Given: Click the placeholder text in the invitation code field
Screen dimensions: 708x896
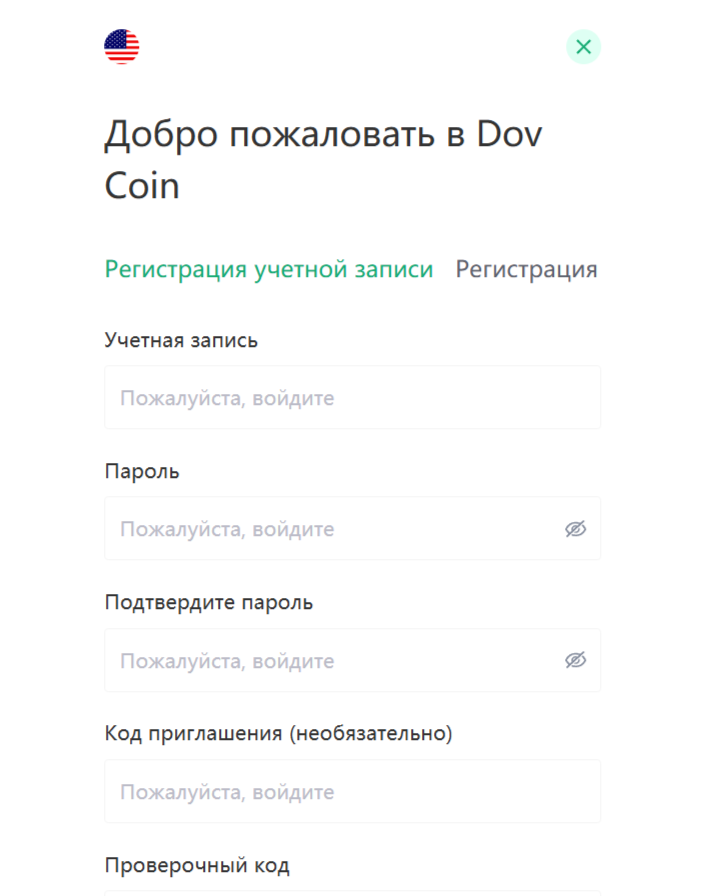Looking at the screenshot, I should click(227, 792).
